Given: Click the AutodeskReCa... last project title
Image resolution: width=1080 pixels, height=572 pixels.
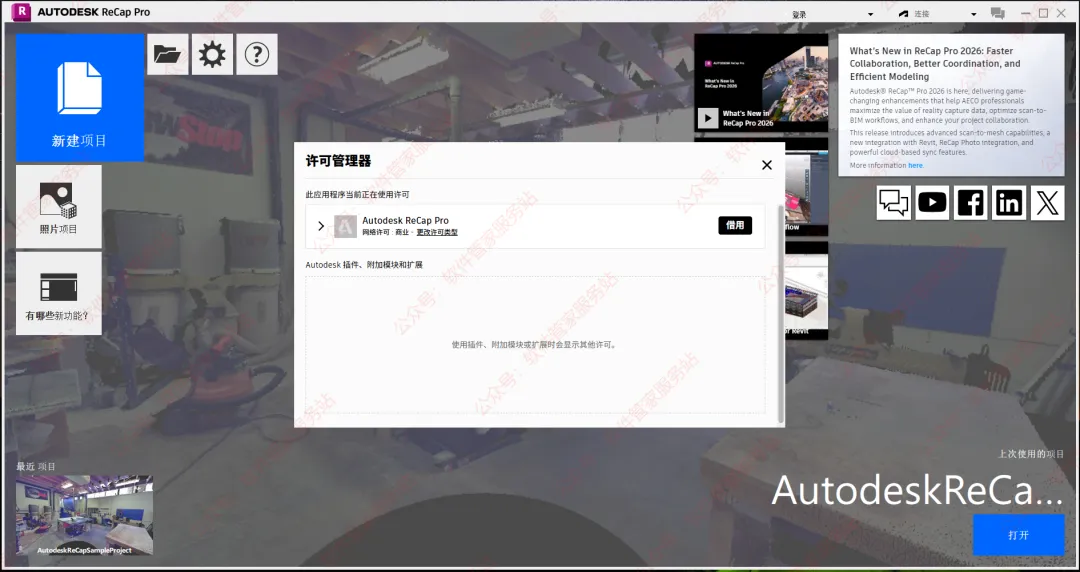Looking at the screenshot, I should click(x=917, y=490).
